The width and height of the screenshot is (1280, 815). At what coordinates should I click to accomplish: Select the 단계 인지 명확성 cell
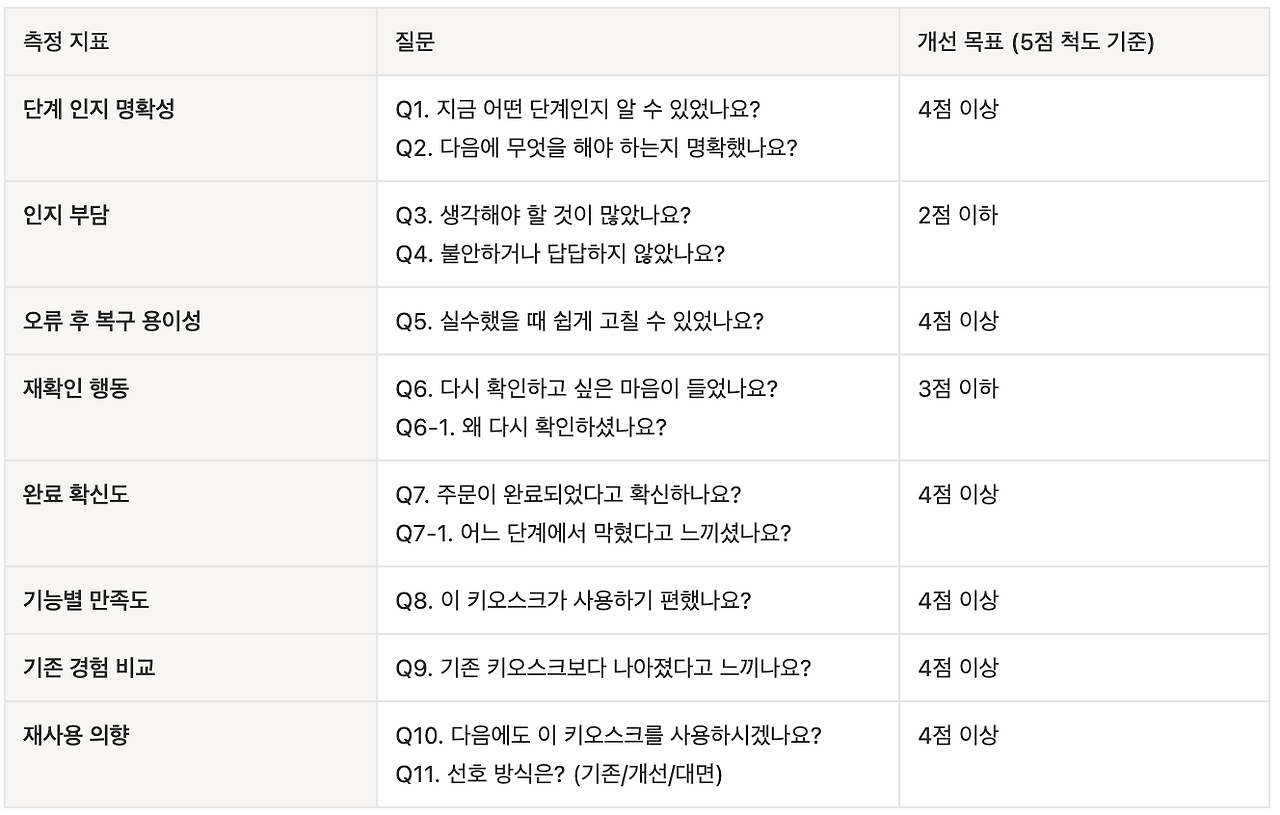(x=99, y=109)
